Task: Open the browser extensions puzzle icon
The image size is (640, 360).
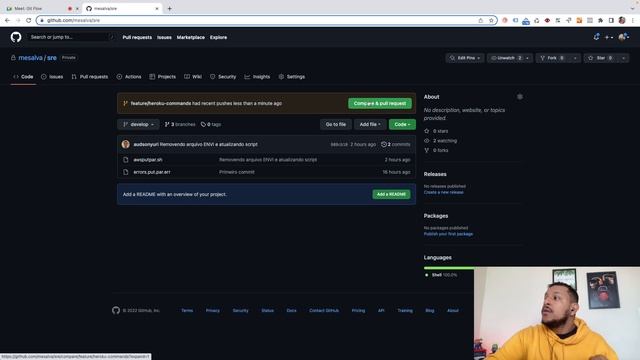Action: (x=600, y=20)
